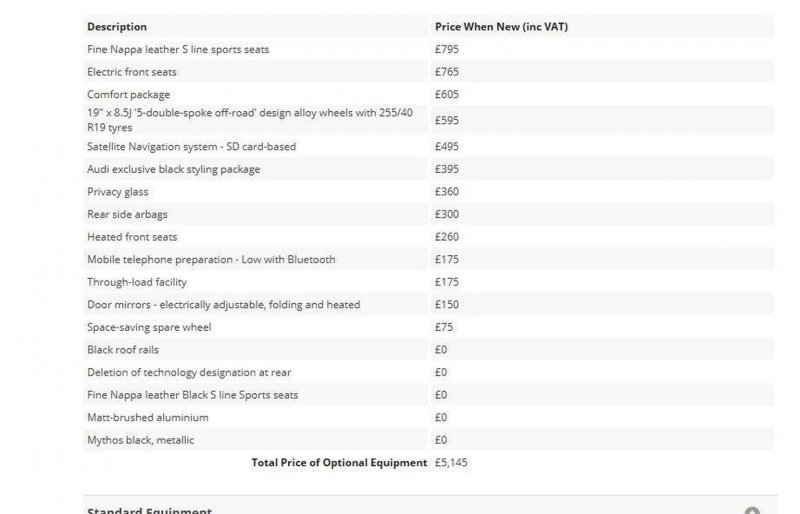
Task: Click the Privacy glass entry
Action: [x=118, y=192]
